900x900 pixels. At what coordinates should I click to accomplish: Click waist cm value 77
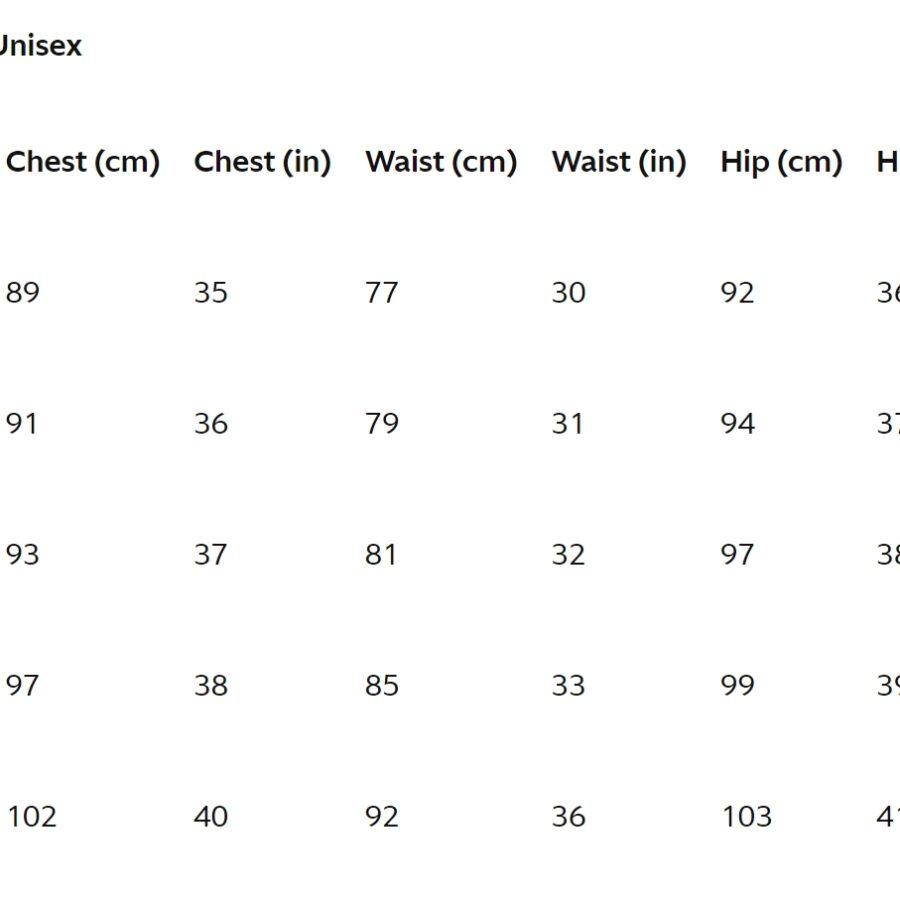(x=382, y=293)
